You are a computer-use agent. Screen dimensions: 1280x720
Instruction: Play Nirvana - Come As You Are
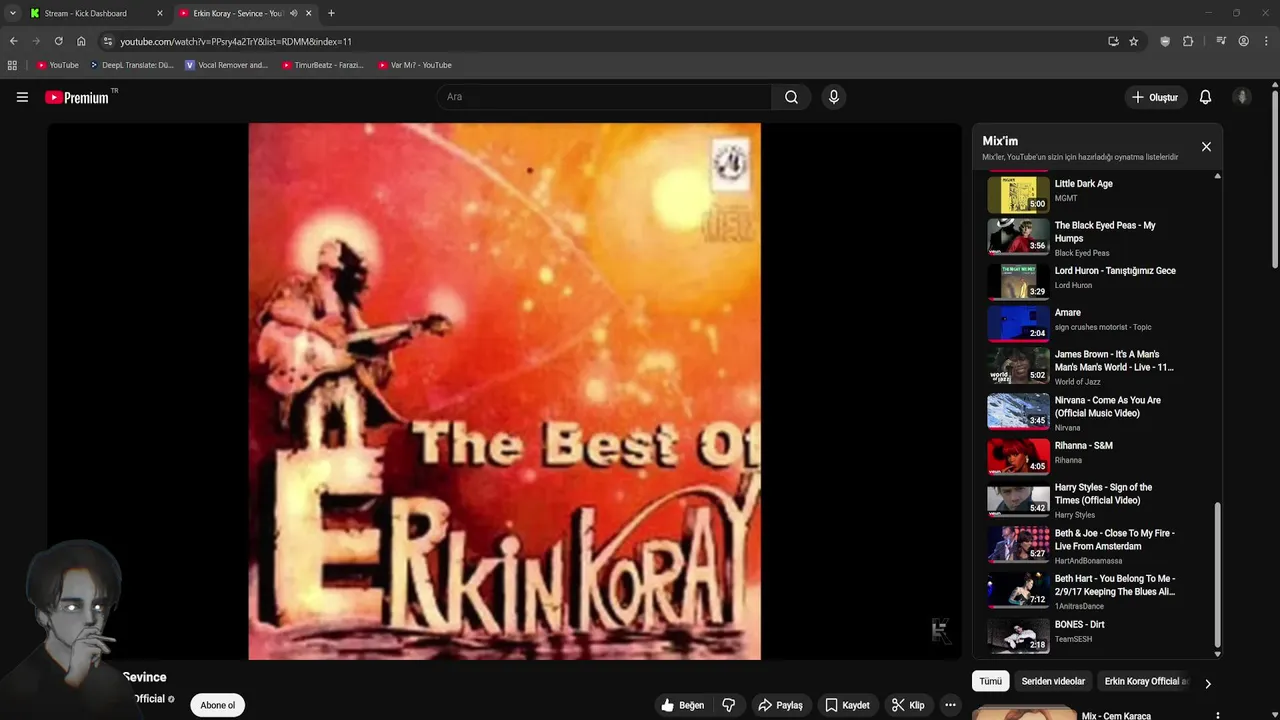tap(1095, 412)
